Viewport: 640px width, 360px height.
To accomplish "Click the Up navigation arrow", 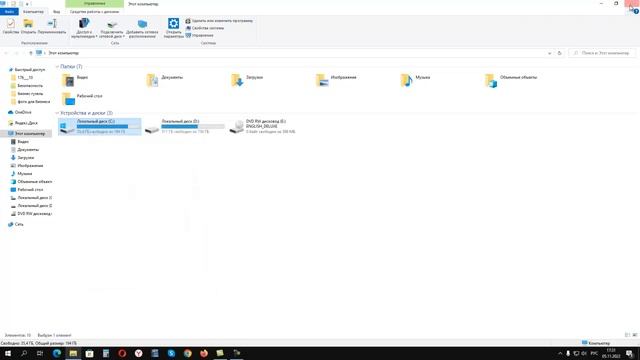I will [30, 53].
